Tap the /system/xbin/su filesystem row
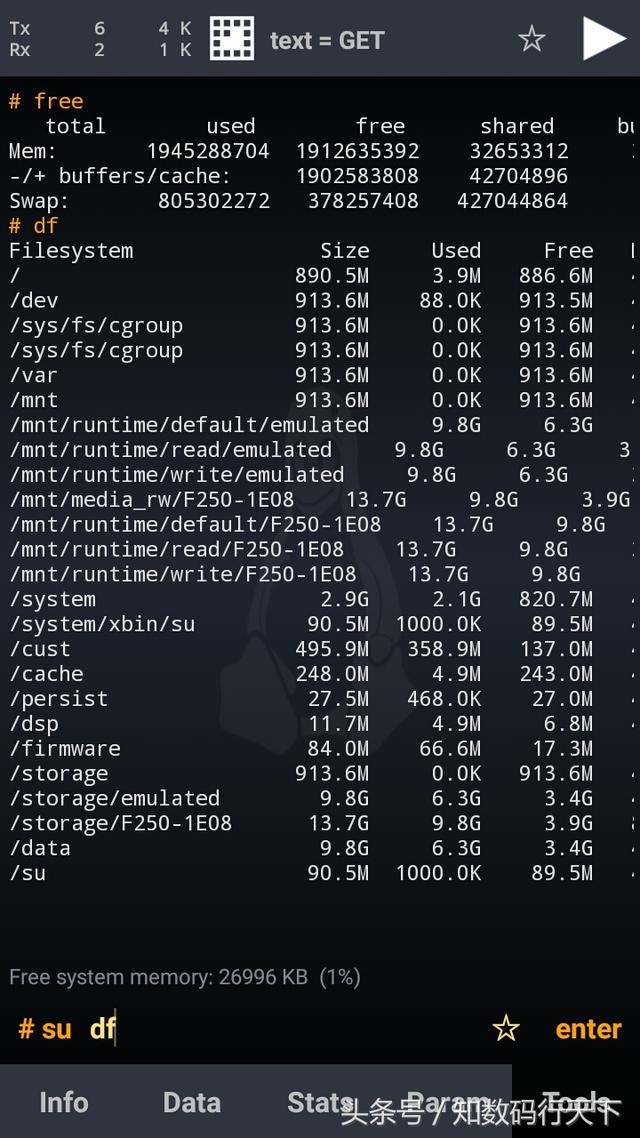This screenshot has height=1138, width=640. pos(320,624)
